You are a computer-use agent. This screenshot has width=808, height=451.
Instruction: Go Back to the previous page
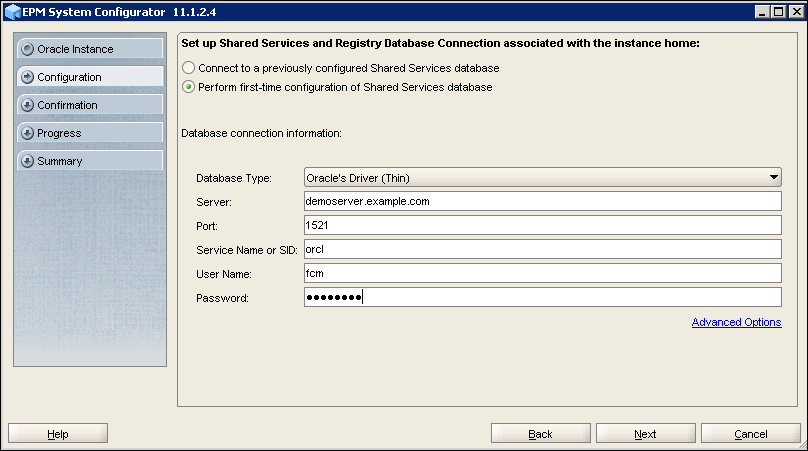point(541,433)
